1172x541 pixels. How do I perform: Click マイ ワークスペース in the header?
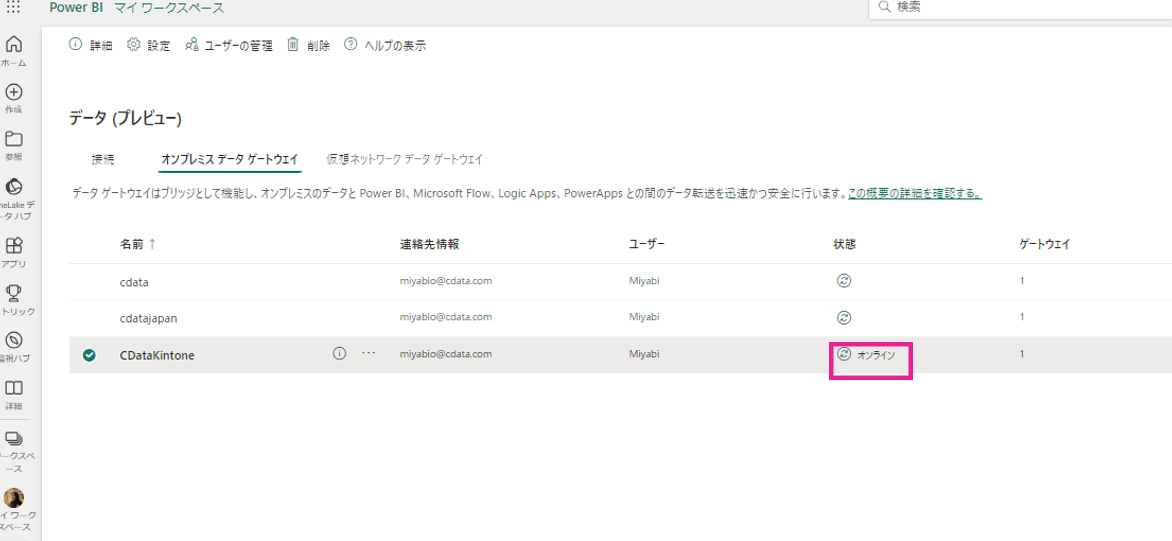point(169,8)
